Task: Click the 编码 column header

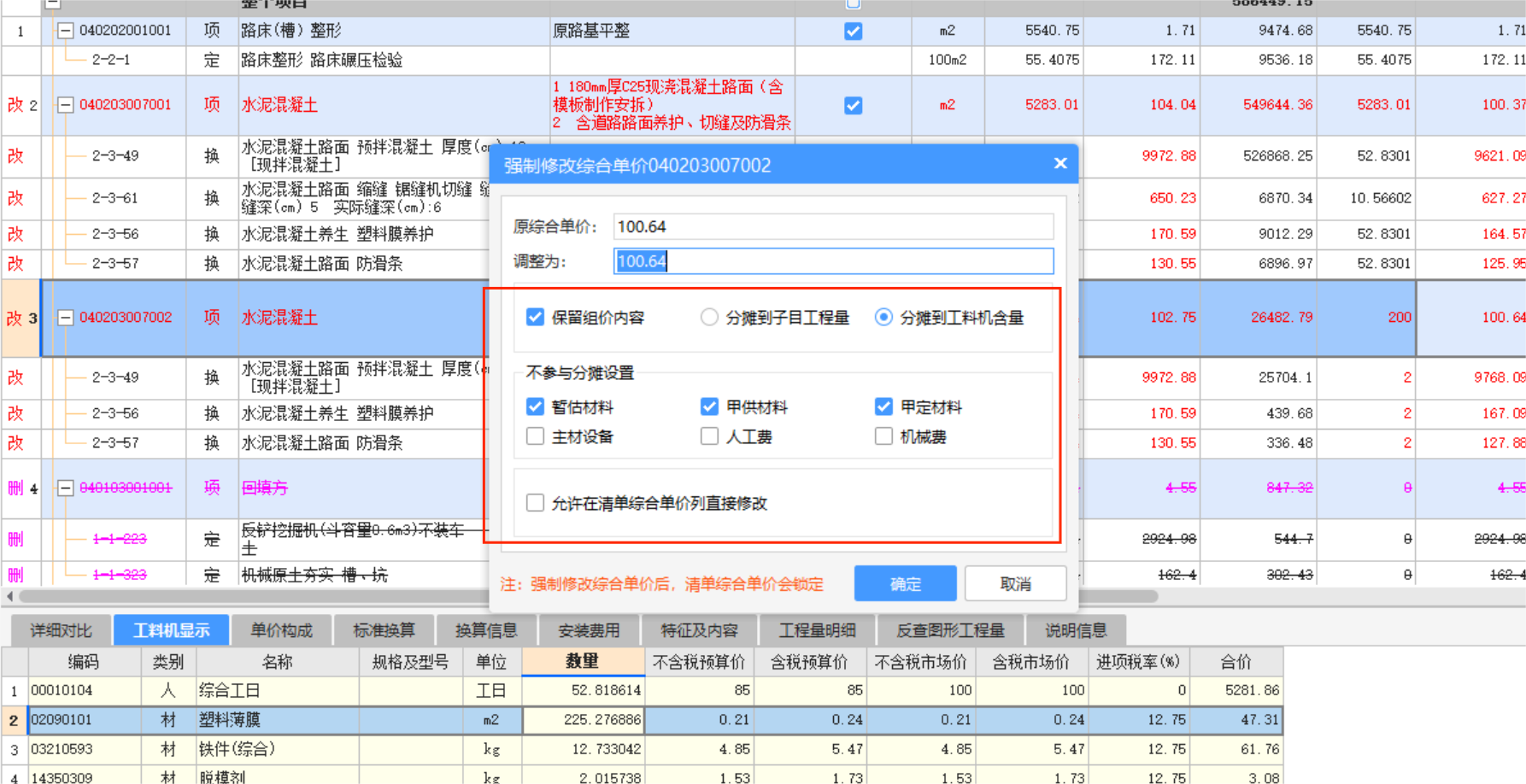Action: [x=84, y=662]
